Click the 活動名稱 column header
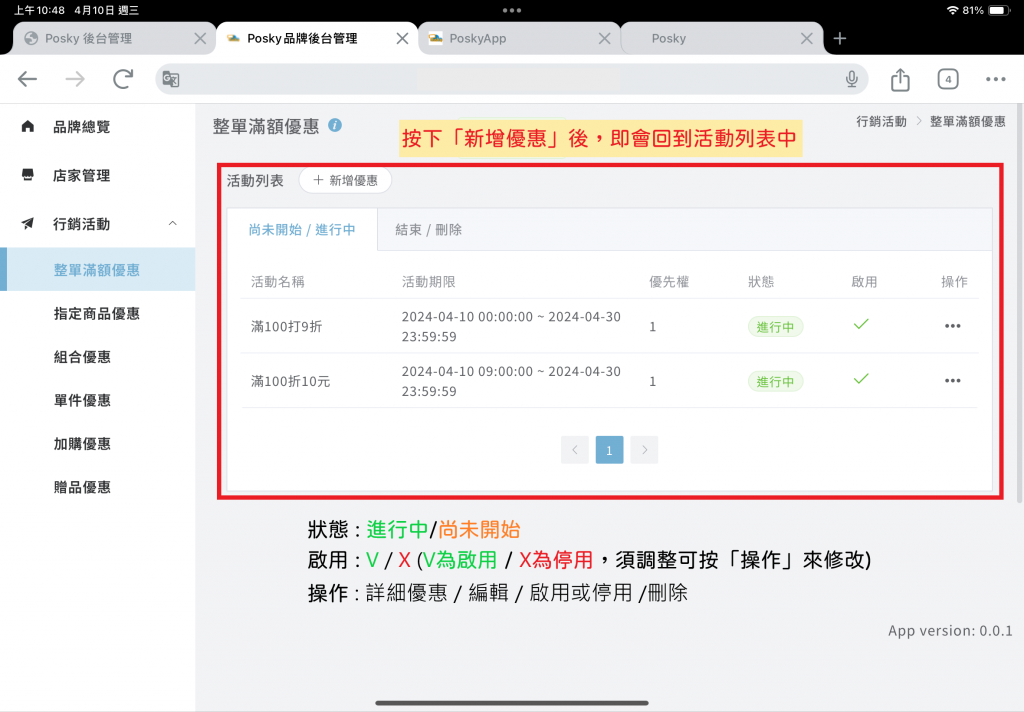The height and width of the screenshot is (712, 1024). click(278, 282)
